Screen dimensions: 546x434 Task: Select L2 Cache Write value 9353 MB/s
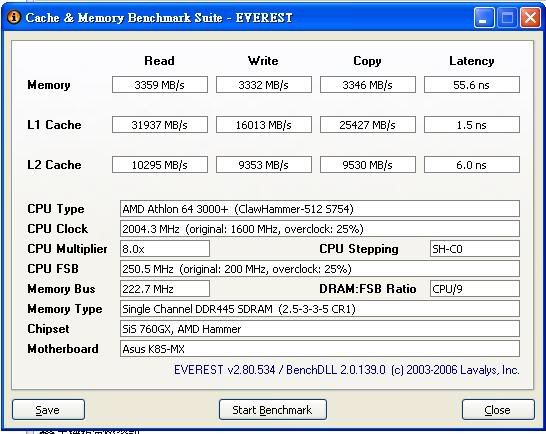(x=264, y=165)
